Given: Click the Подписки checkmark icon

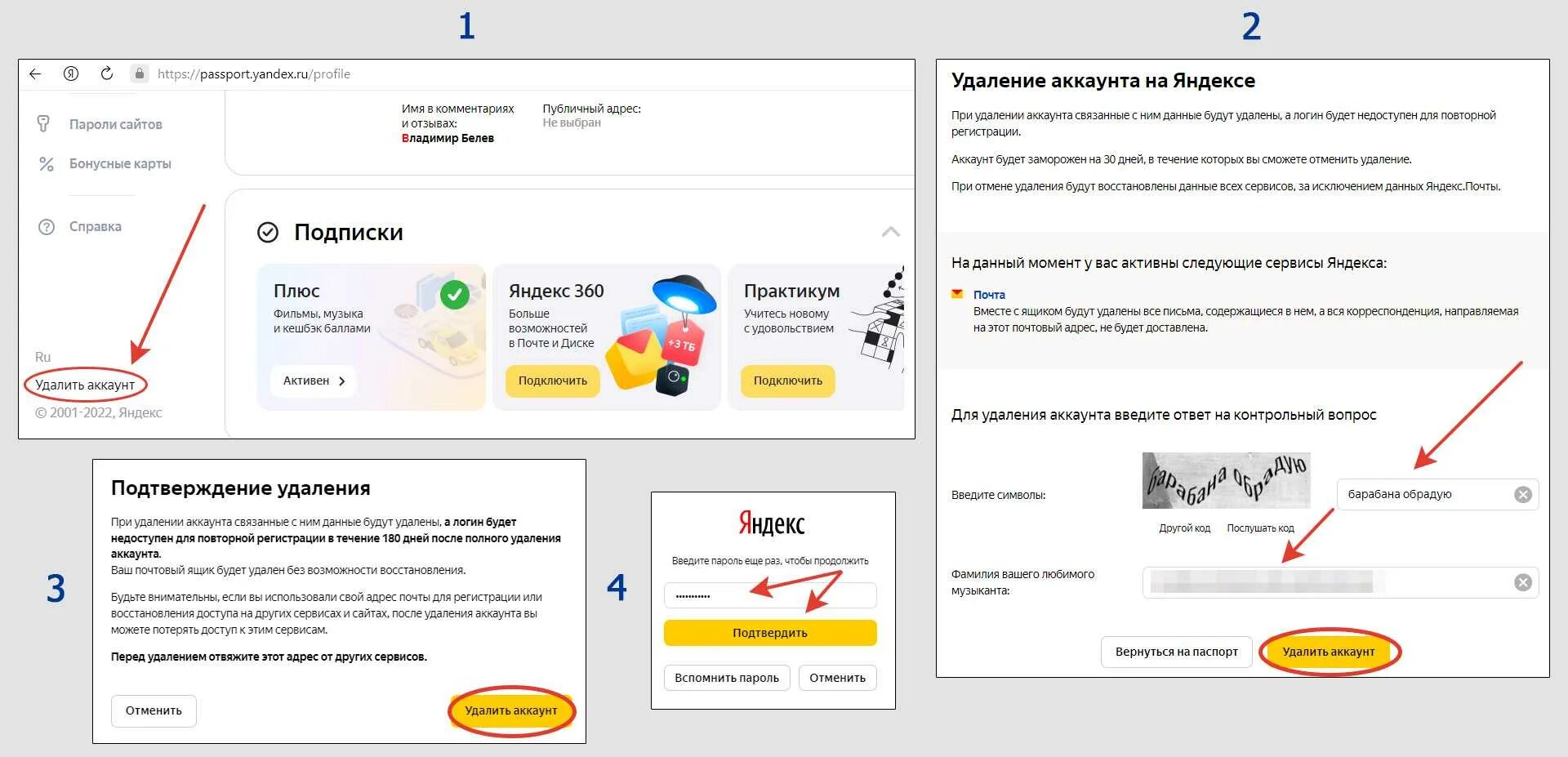Looking at the screenshot, I should click(x=268, y=233).
